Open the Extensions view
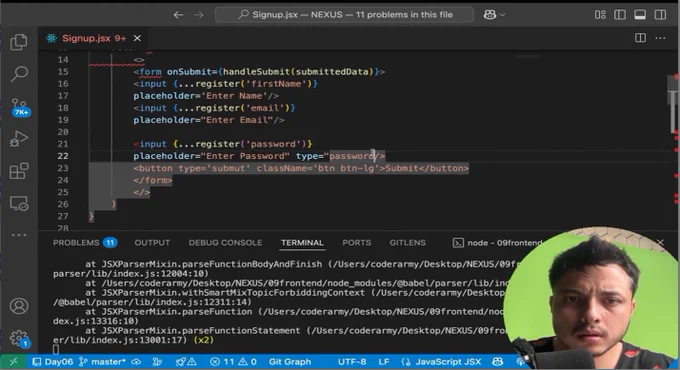Screen dimensions: 680x370 point(19,171)
